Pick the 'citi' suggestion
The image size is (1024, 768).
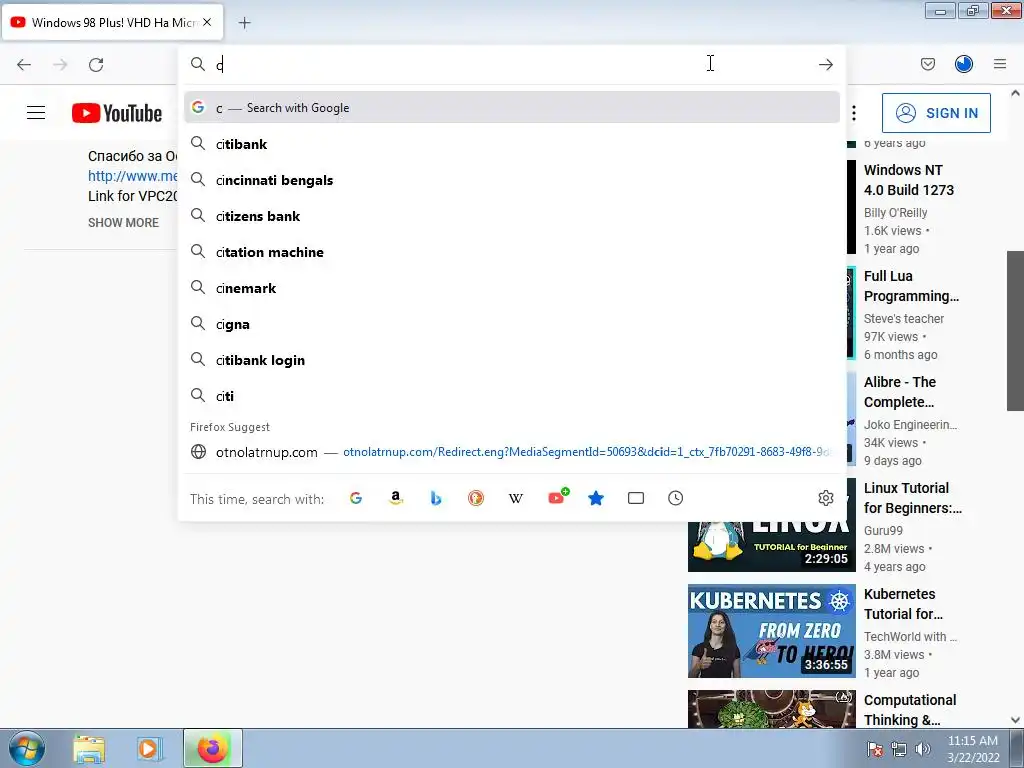click(x=511, y=396)
